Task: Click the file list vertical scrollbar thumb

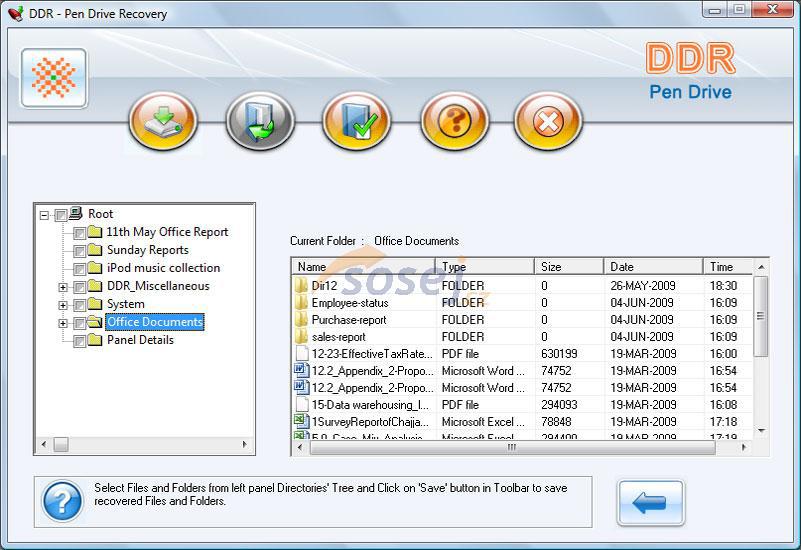Action: [761, 316]
